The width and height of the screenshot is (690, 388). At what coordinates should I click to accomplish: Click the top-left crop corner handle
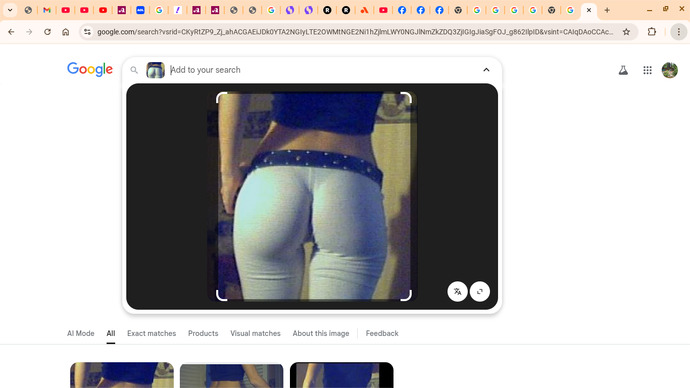(221, 98)
